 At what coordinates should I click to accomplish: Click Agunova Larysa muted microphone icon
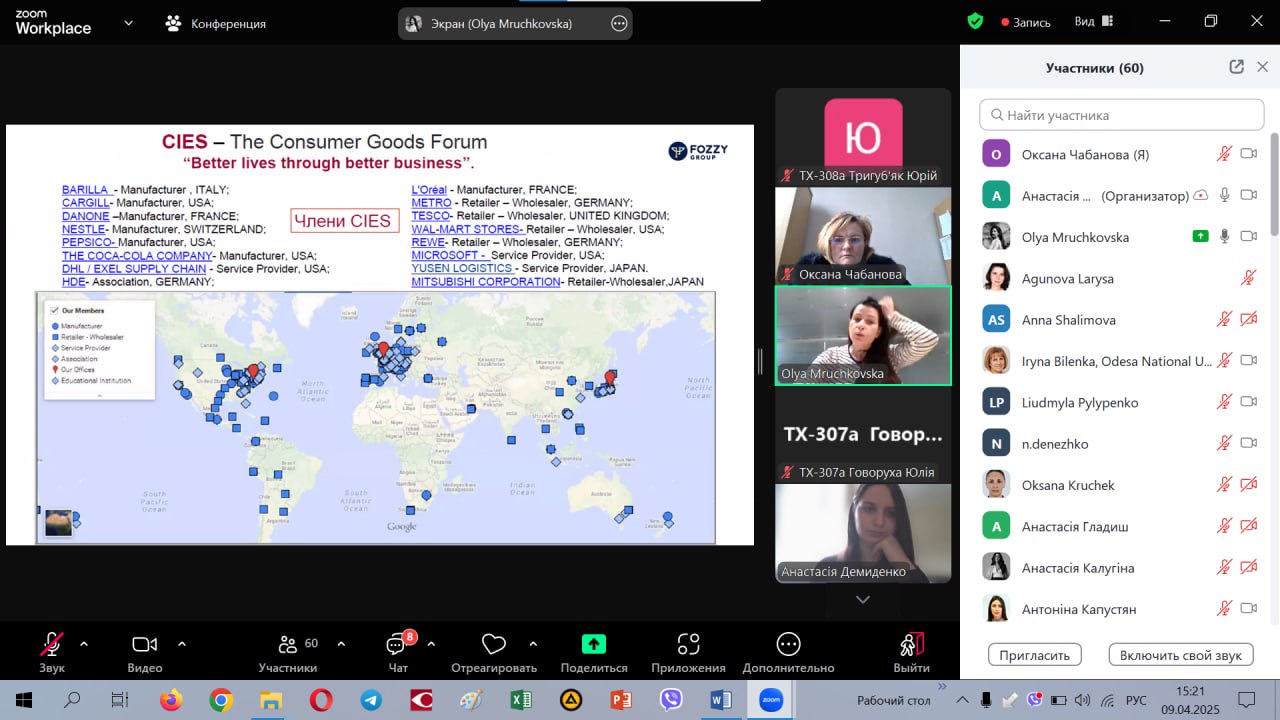(x=1248, y=278)
